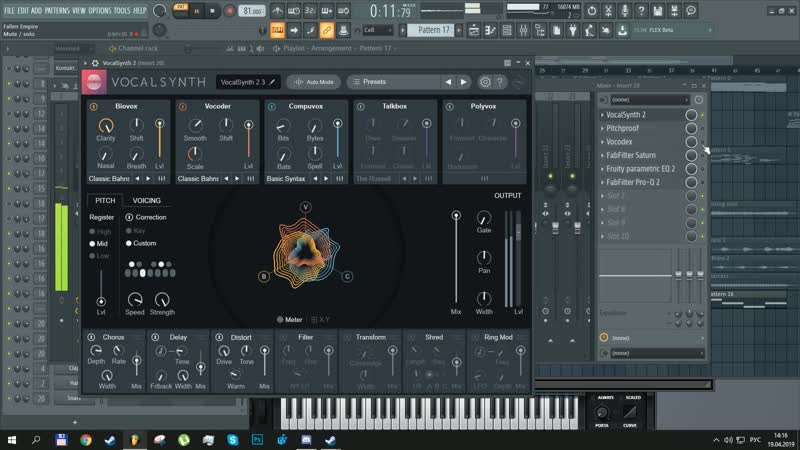This screenshot has height=450, width=800.
Task: Click the save project floppy icon
Action: [658, 10]
